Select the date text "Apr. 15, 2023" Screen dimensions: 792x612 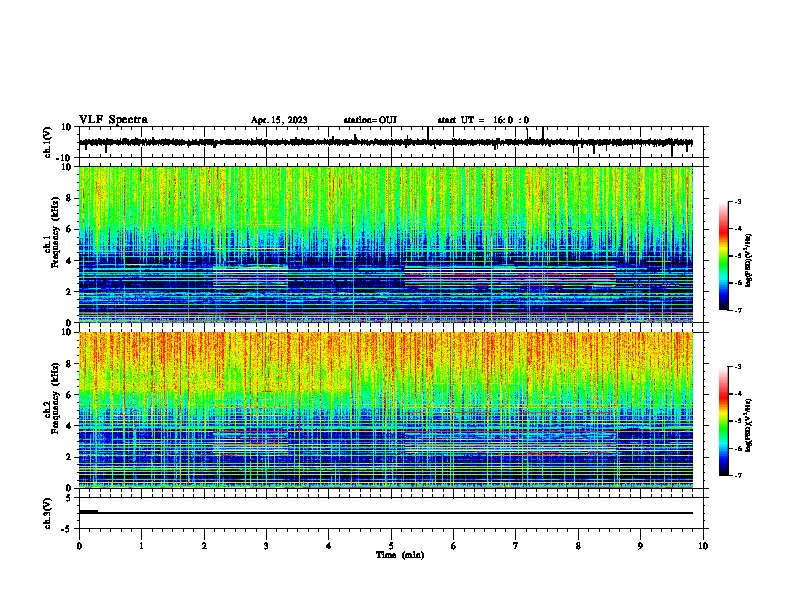click(279, 120)
